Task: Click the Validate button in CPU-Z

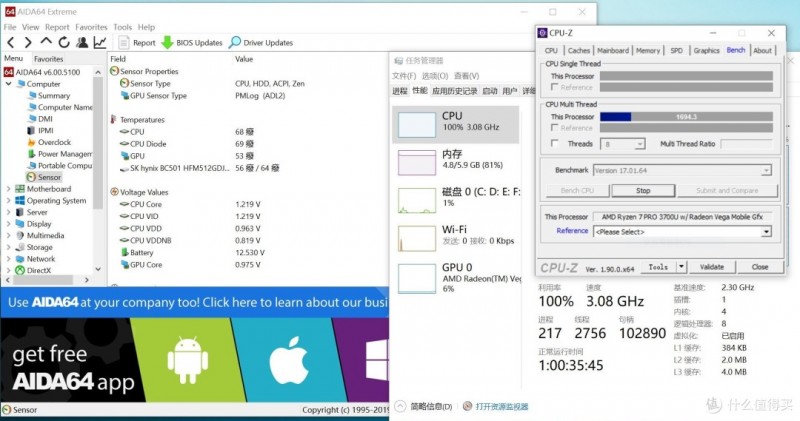Action: [711, 267]
